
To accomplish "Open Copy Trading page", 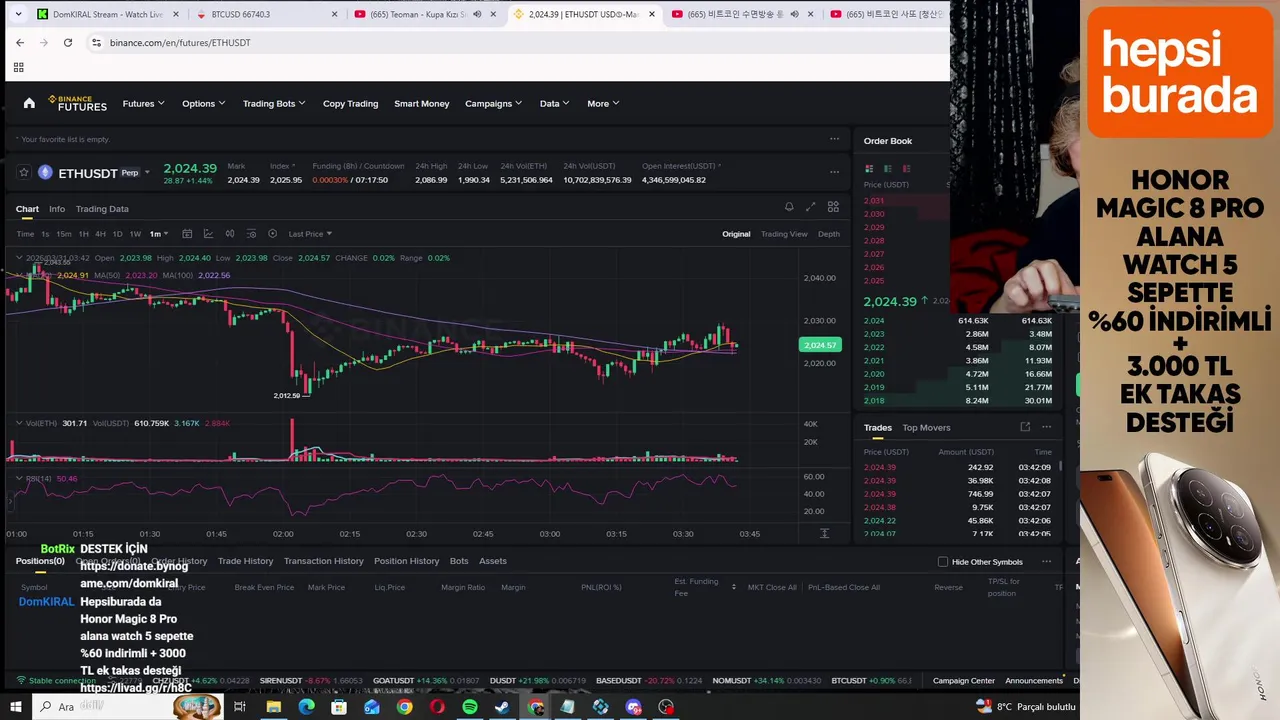I will click(x=350, y=103).
